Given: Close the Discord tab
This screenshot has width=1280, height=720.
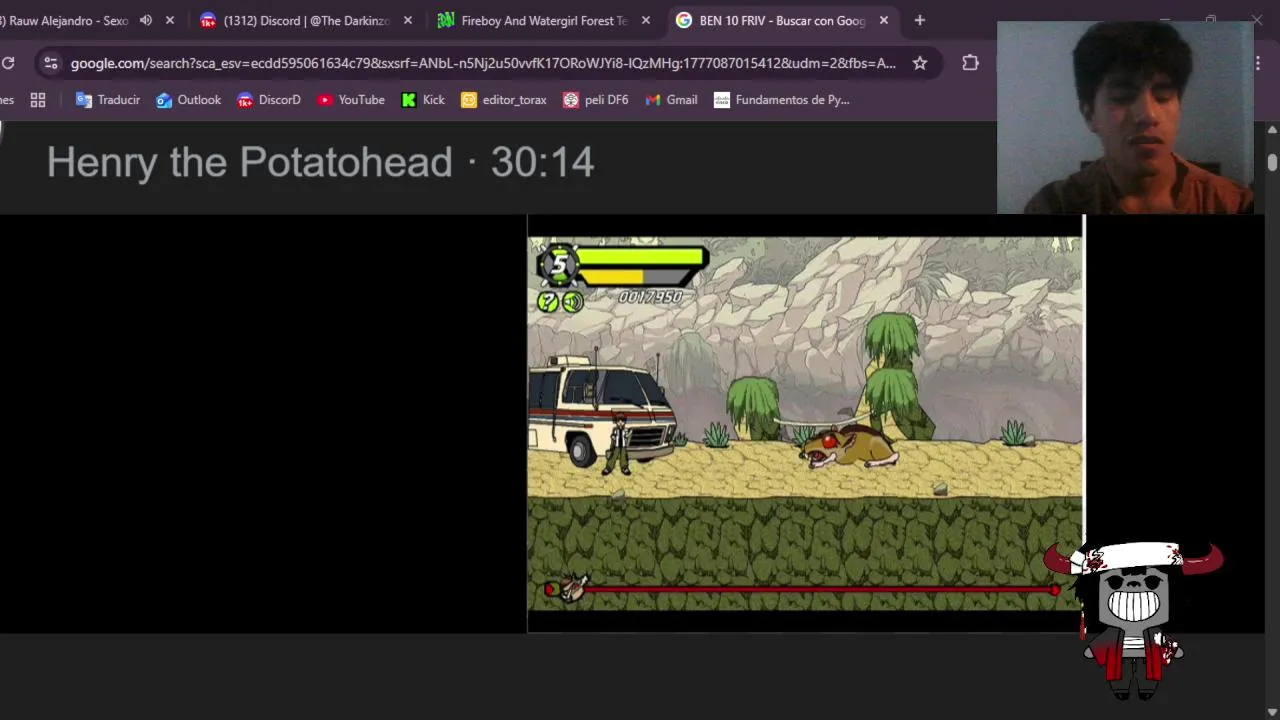Looking at the screenshot, I should click(x=408, y=20).
